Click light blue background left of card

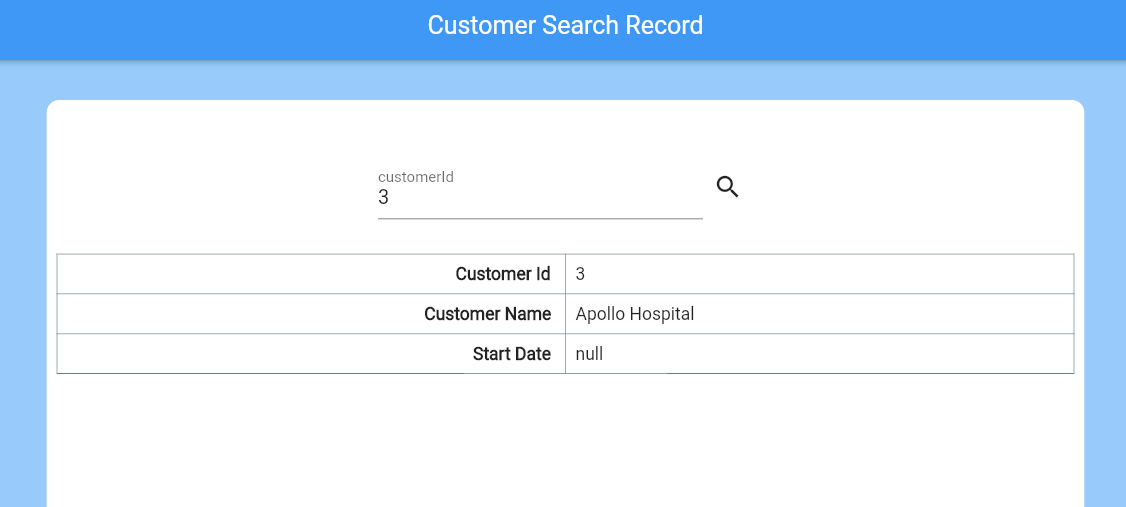pyautogui.click(x=22, y=300)
